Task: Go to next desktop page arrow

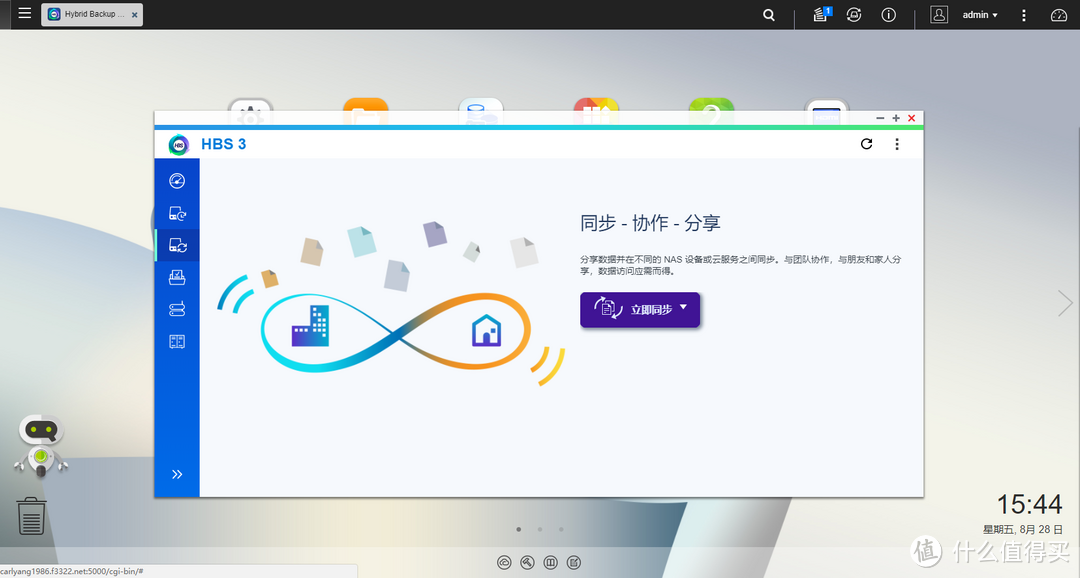Action: click(1065, 303)
